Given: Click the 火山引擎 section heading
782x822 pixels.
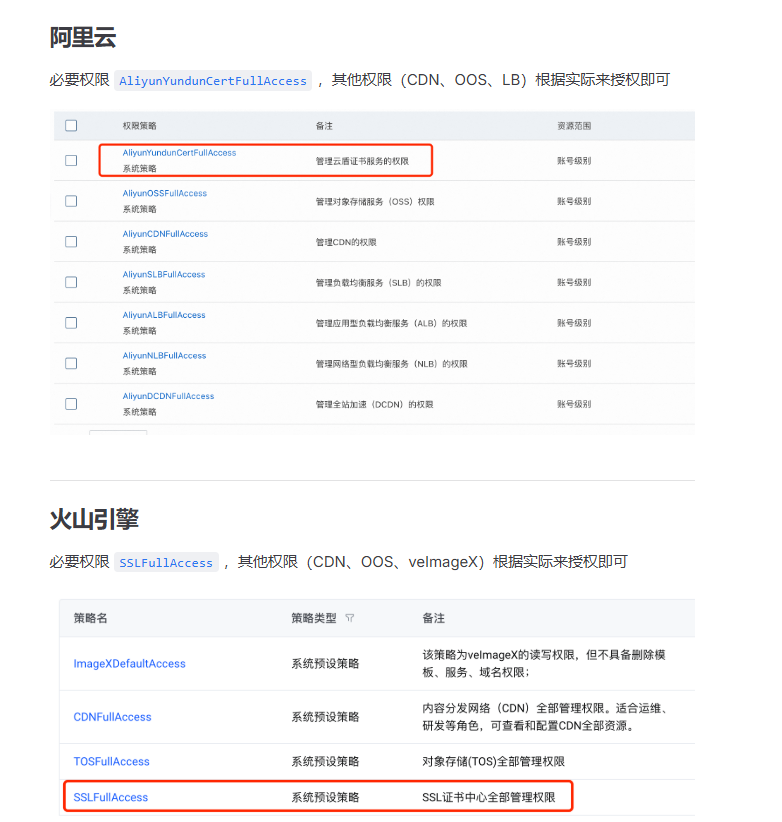Looking at the screenshot, I should click(94, 519).
